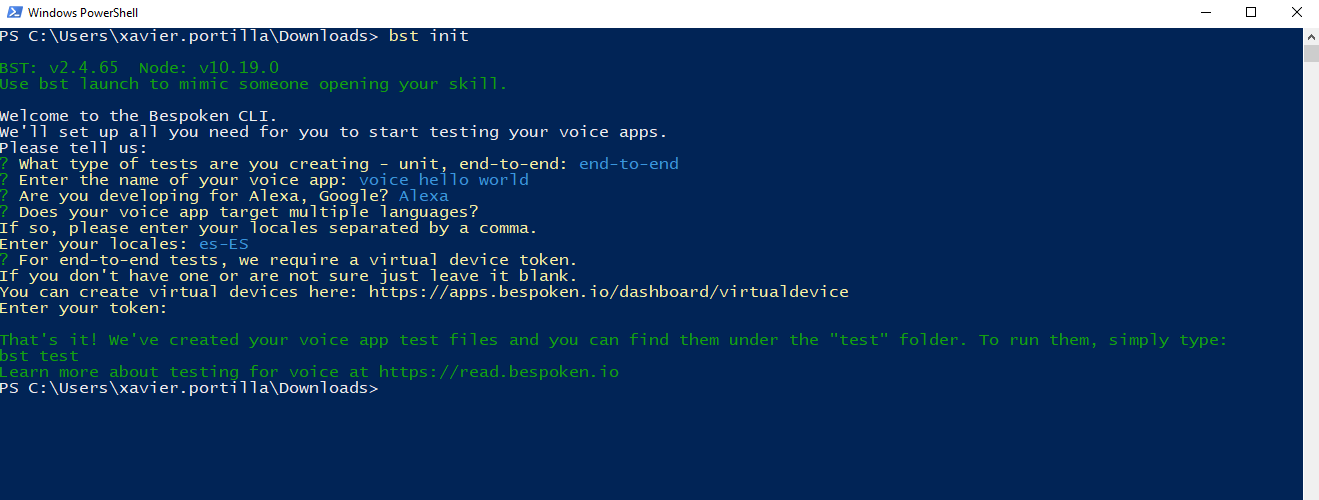Click the "Alexa" platform answer
The image size is (1319, 500).
(423, 196)
